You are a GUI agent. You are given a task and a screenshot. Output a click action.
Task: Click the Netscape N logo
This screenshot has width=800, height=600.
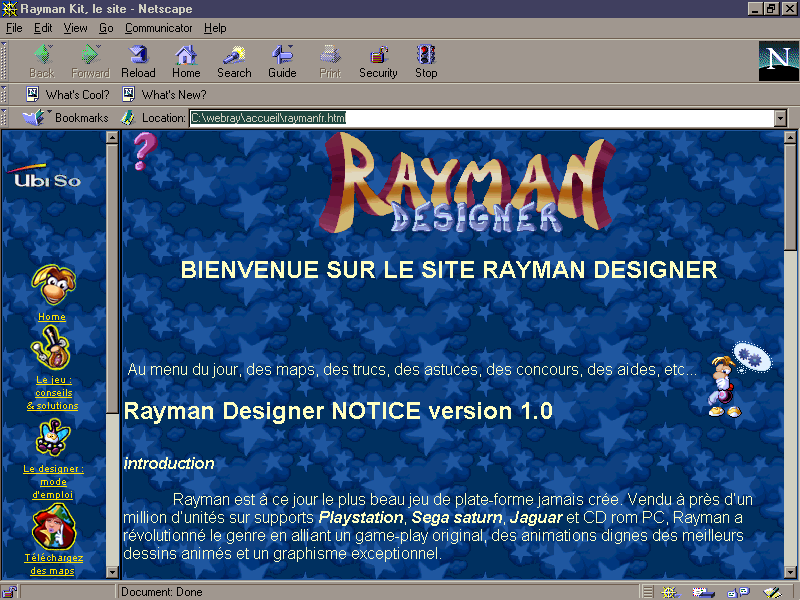[778, 61]
